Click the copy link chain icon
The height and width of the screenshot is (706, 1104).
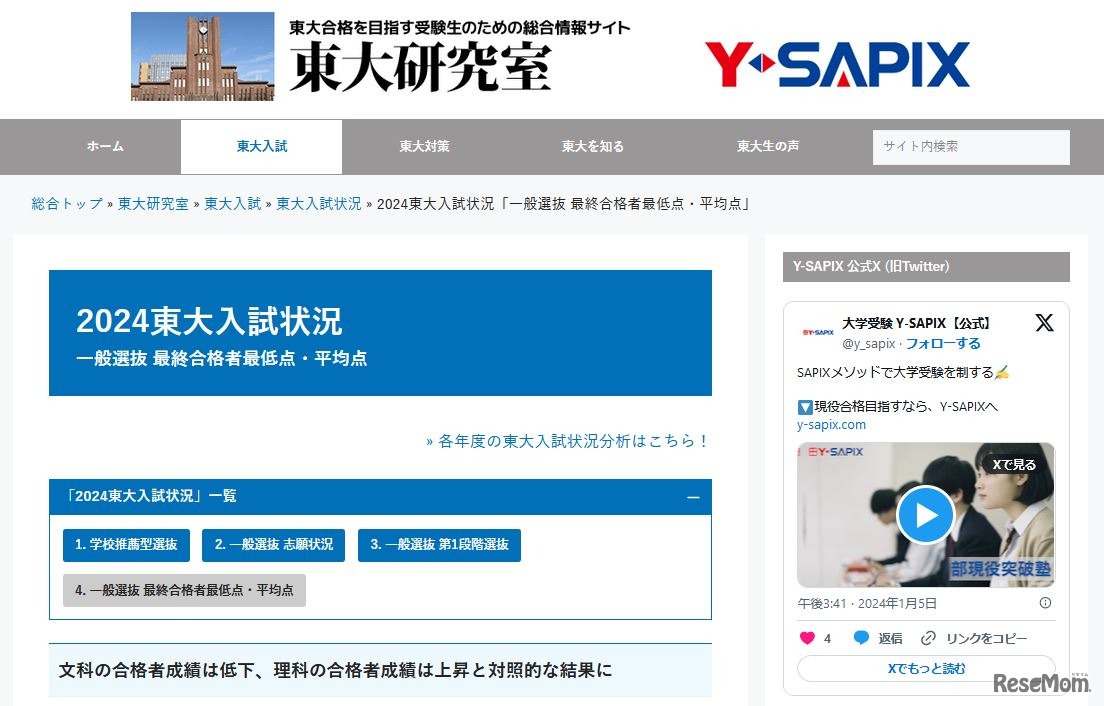(x=928, y=638)
